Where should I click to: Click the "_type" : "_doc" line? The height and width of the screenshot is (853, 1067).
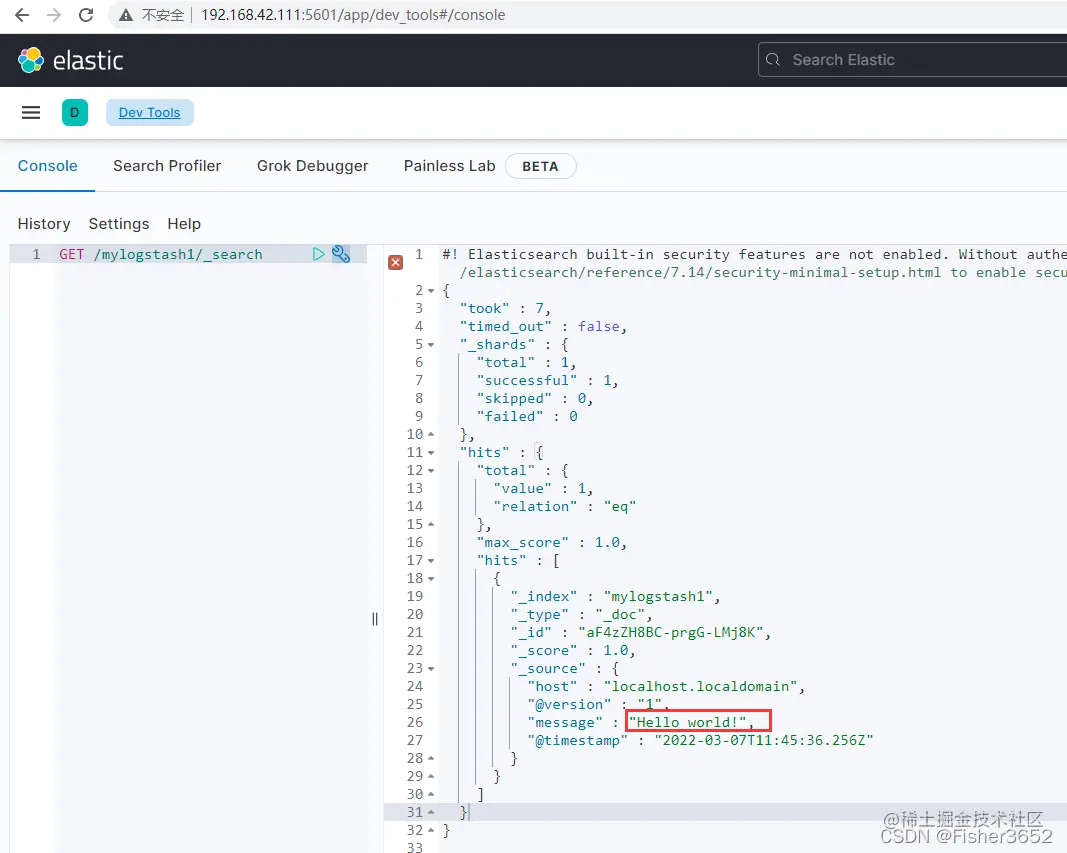coord(581,615)
